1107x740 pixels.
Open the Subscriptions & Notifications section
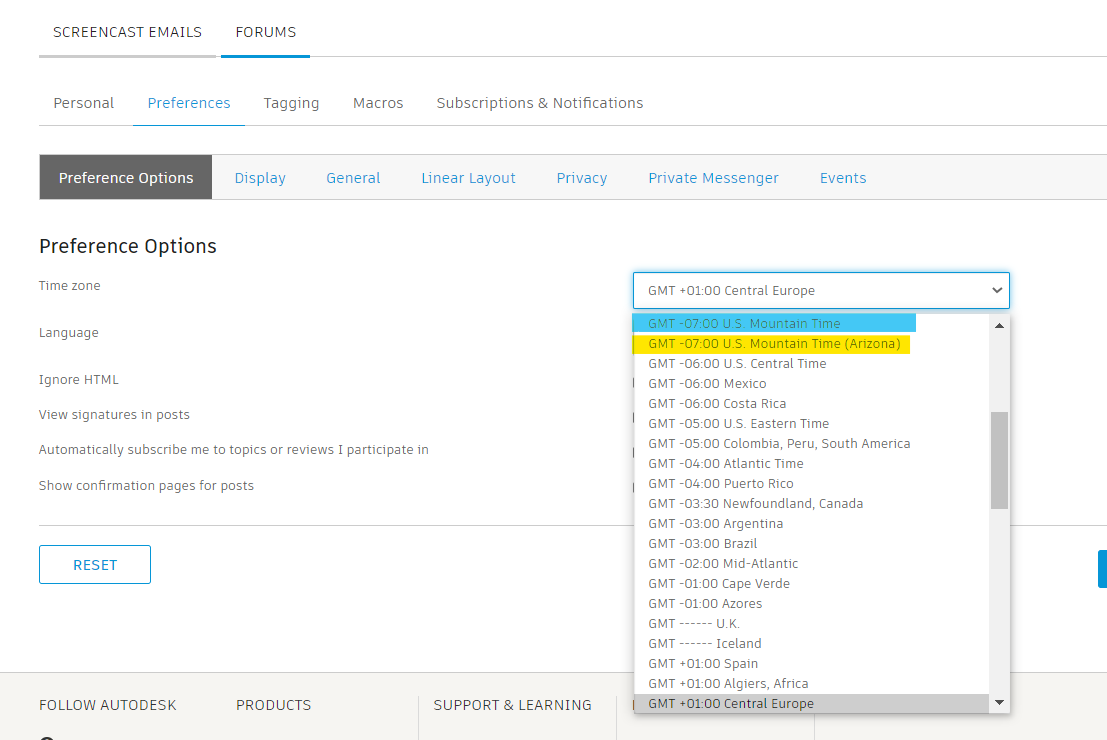(539, 102)
